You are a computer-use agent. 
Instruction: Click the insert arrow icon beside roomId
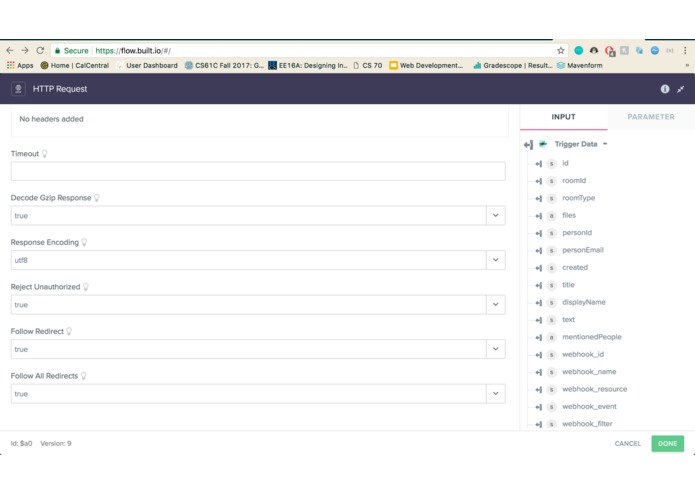(539, 181)
